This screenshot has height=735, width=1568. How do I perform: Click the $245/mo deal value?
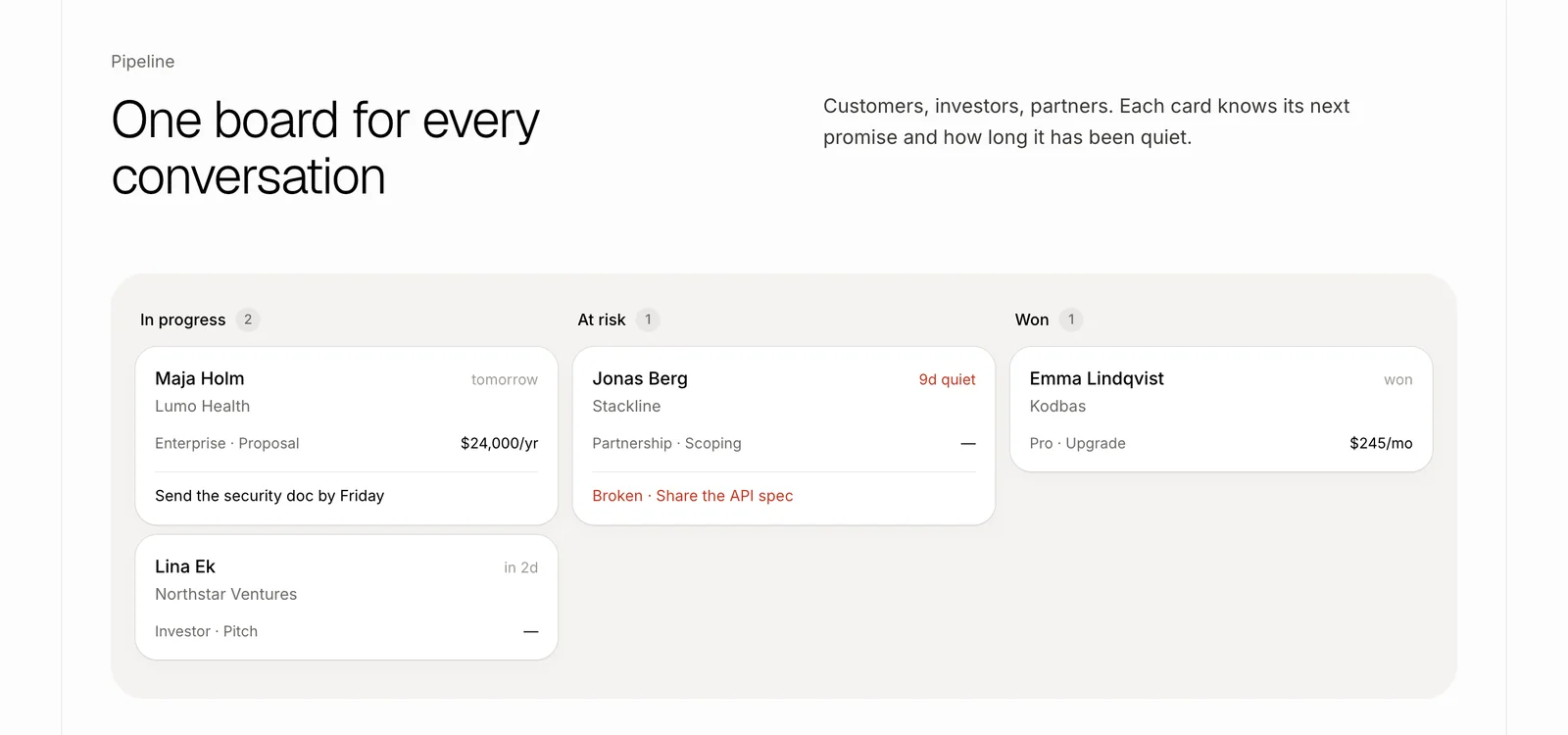point(1381,443)
